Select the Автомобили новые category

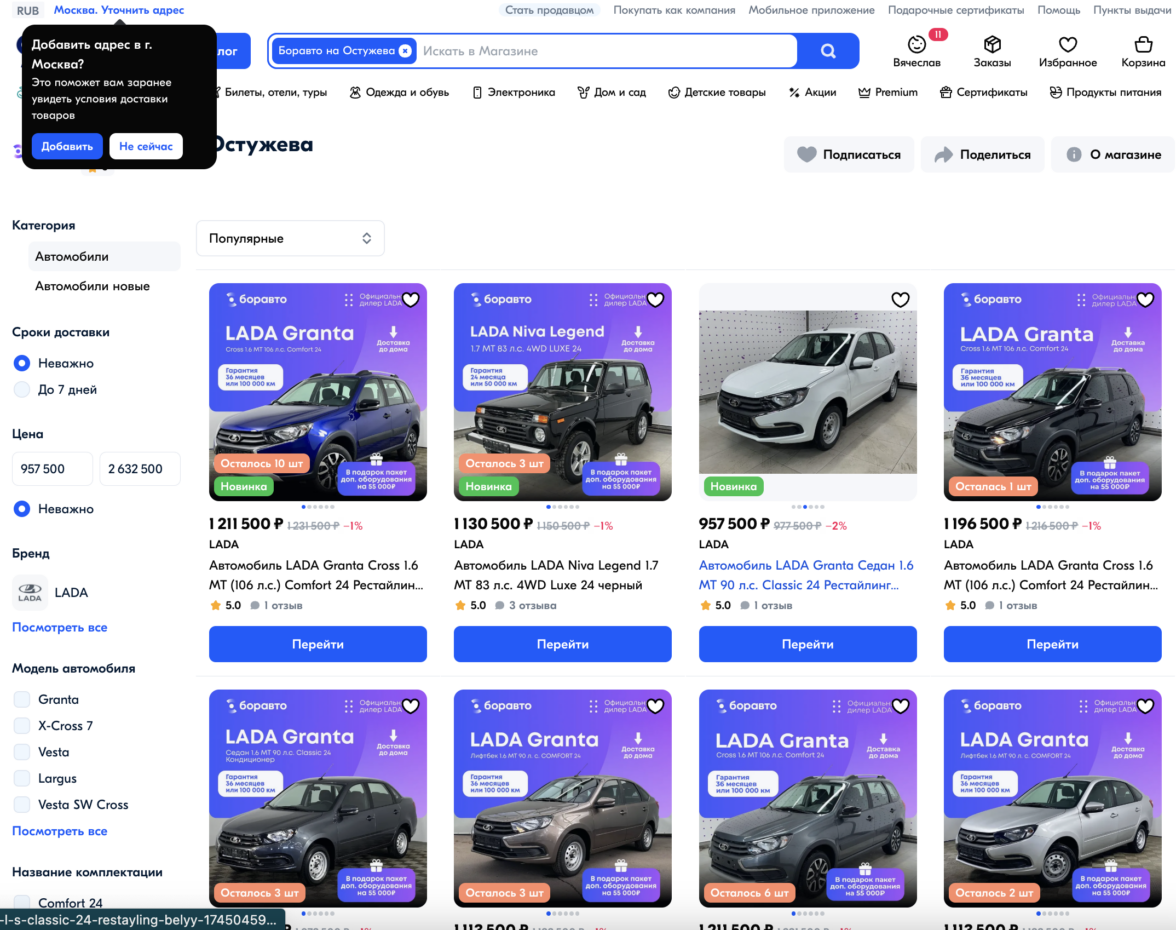92,286
